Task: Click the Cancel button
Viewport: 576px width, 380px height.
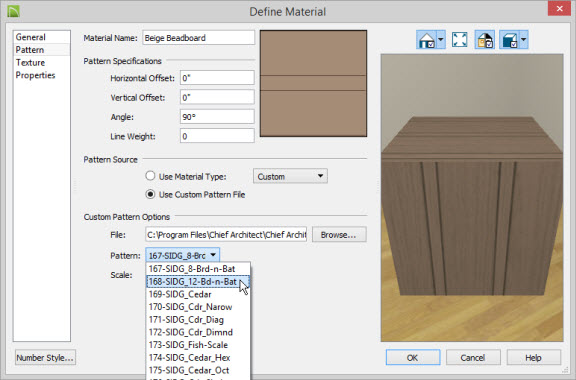Action: coord(473,358)
